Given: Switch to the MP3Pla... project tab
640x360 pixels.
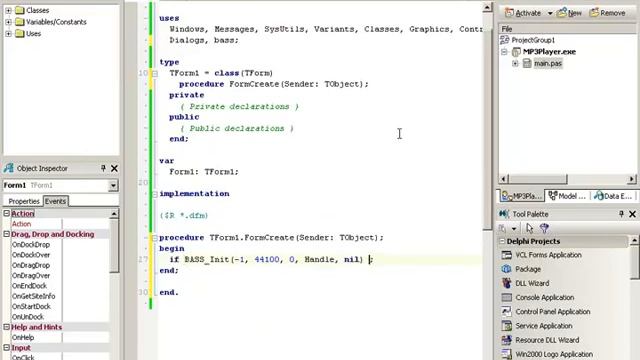Looking at the screenshot, I should (x=522, y=196).
